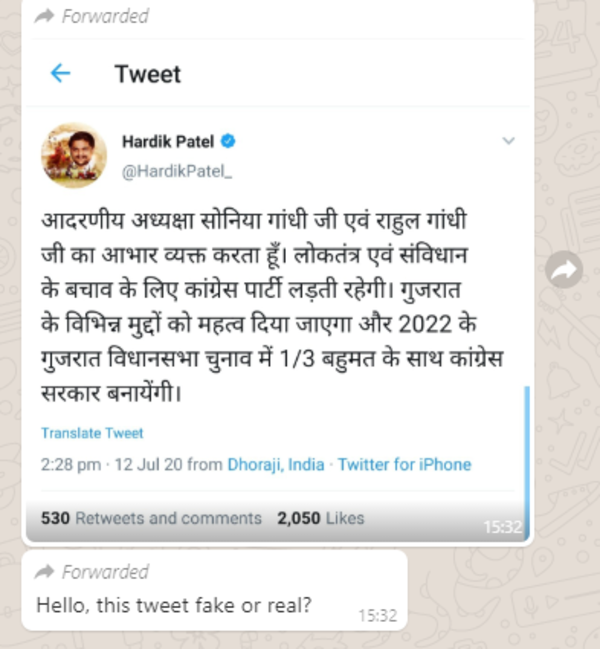Open Hardik Patel's profile picture
The height and width of the screenshot is (649, 600).
tap(73, 154)
